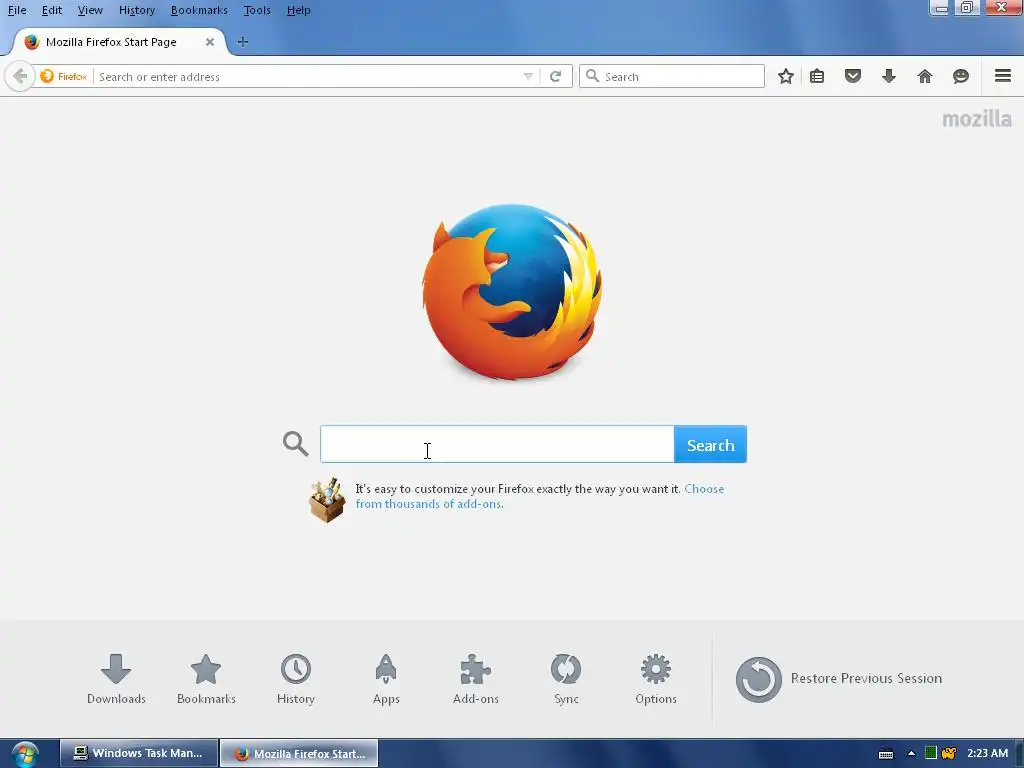The width and height of the screenshot is (1024, 768).
Task: Reload the current page
Action: pyautogui.click(x=555, y=76)
